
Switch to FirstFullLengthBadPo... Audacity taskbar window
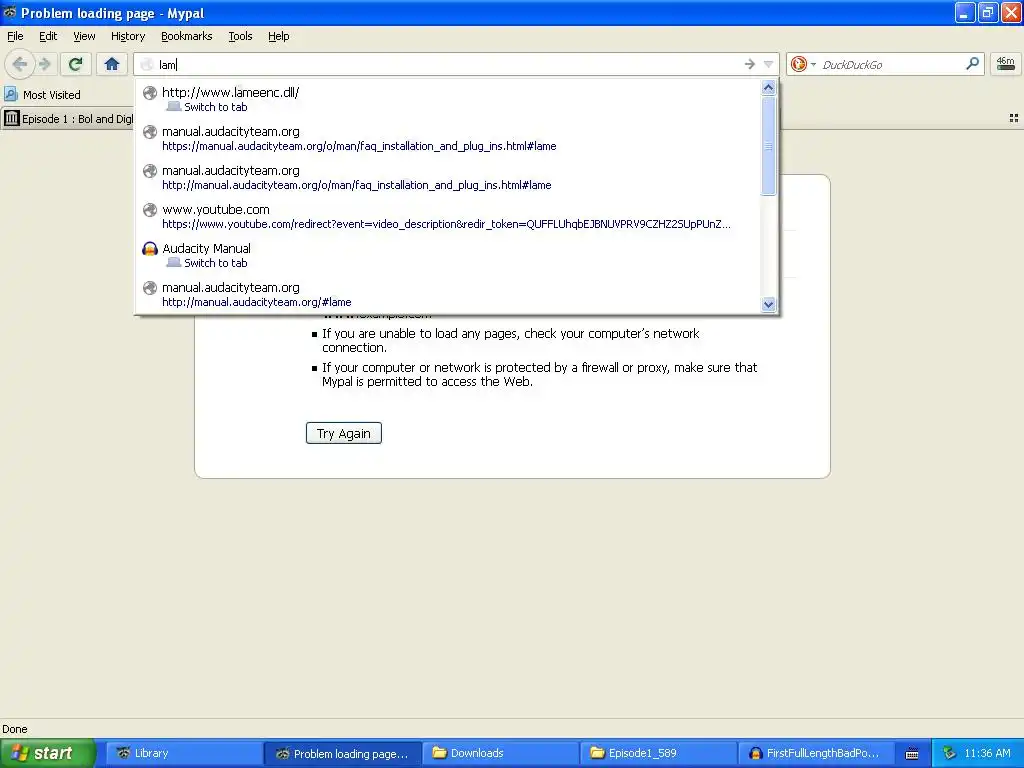[816, 753]
